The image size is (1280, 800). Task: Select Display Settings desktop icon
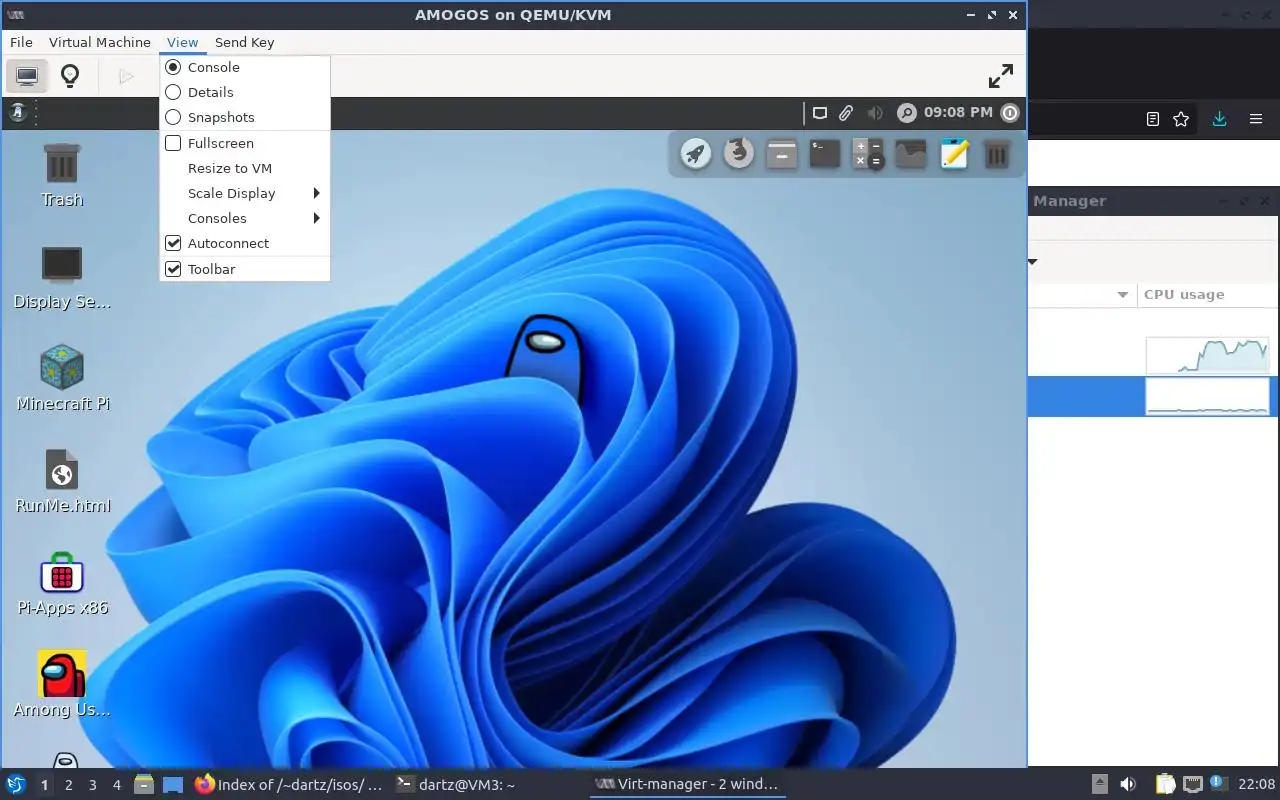pyautogui.click(x=62, y=277)
